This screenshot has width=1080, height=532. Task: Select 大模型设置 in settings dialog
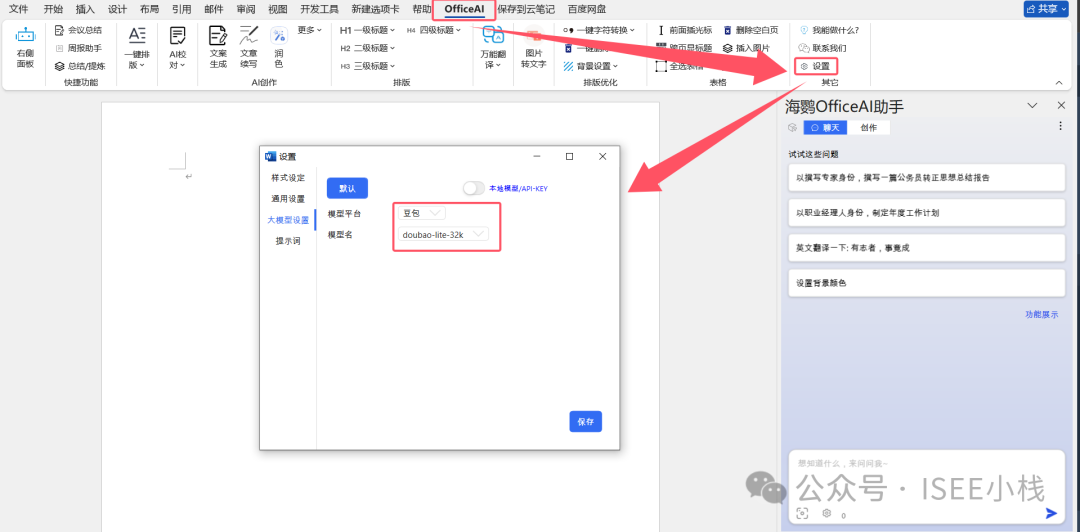288,220
